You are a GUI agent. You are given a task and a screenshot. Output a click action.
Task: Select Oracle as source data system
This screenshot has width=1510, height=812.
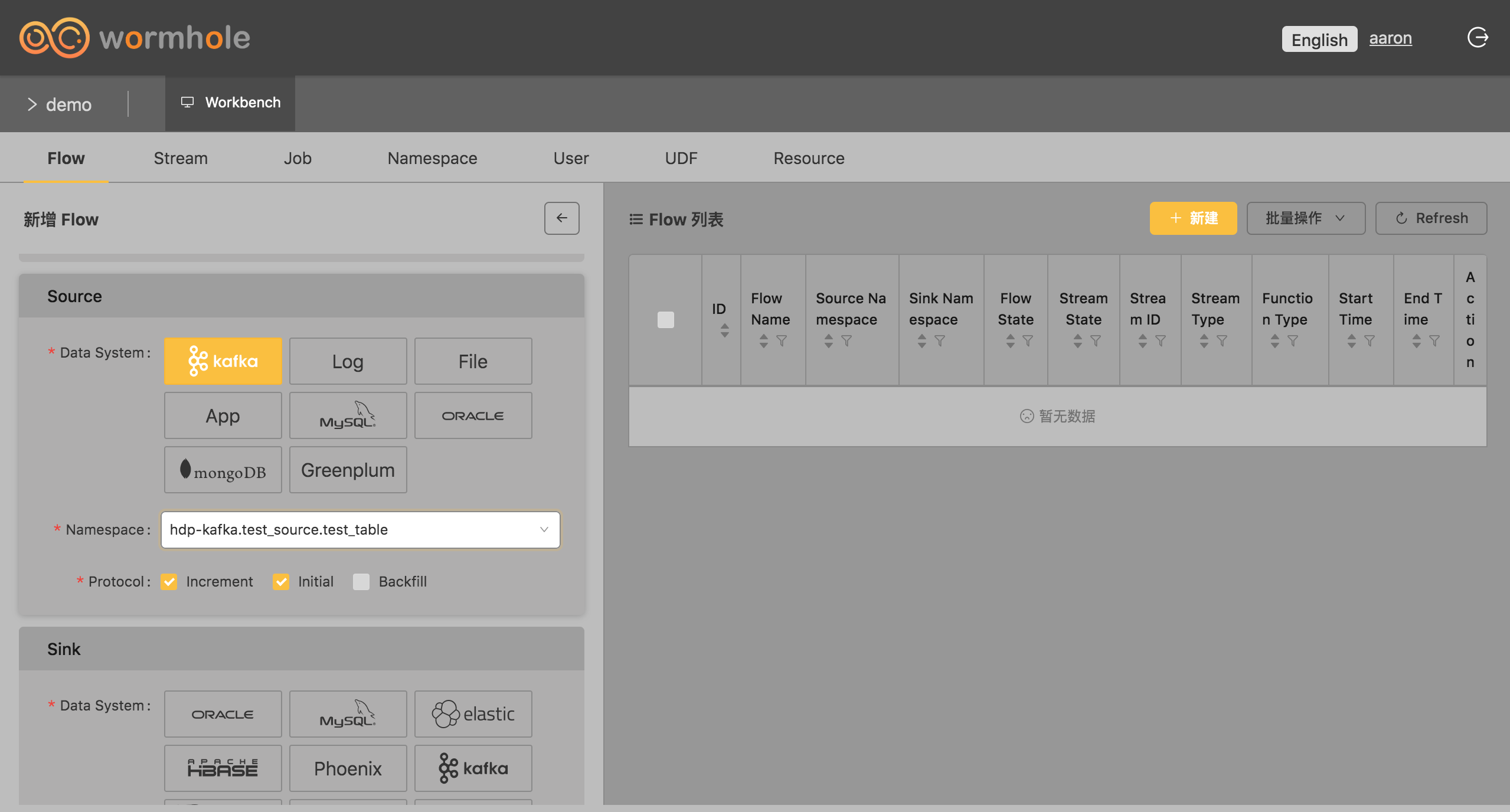473,415
